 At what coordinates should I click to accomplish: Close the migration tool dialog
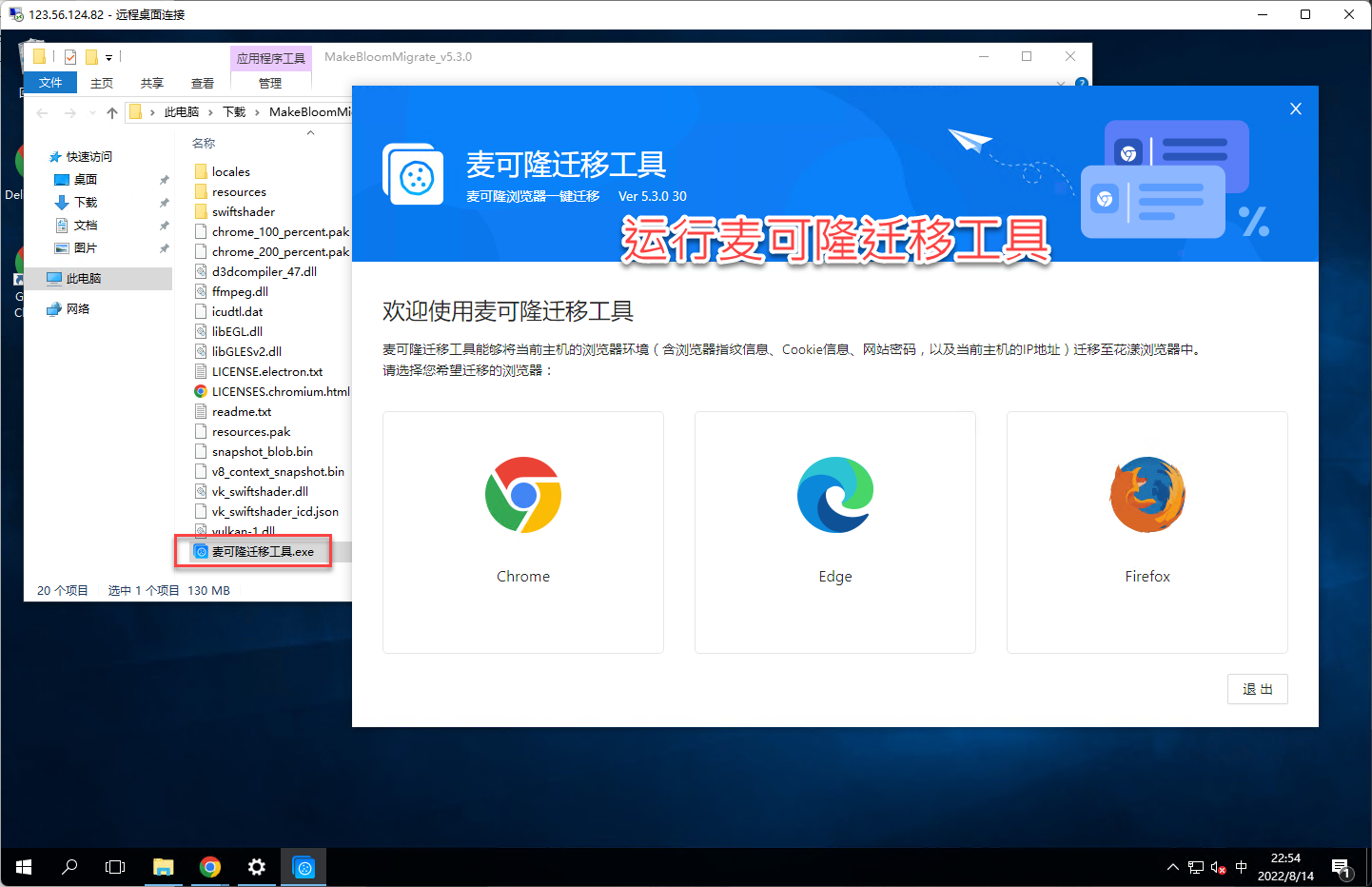click(1296, 108)
